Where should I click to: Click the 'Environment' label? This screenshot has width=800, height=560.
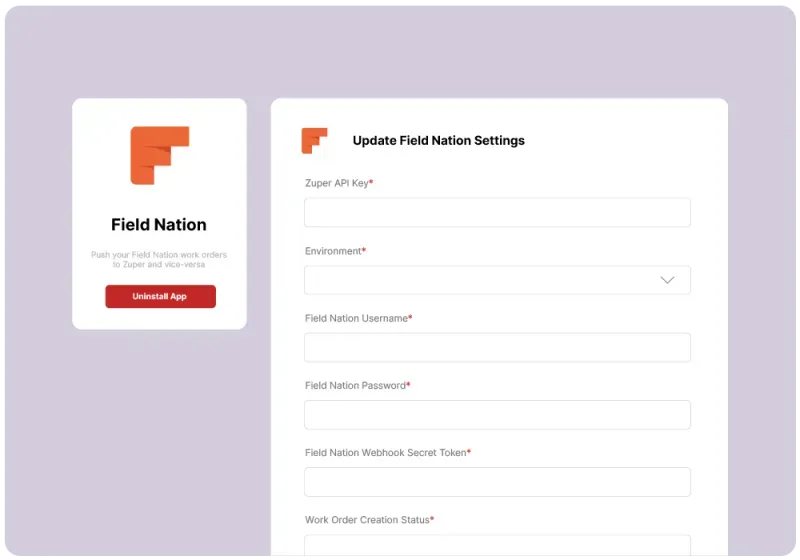(335, 251)
